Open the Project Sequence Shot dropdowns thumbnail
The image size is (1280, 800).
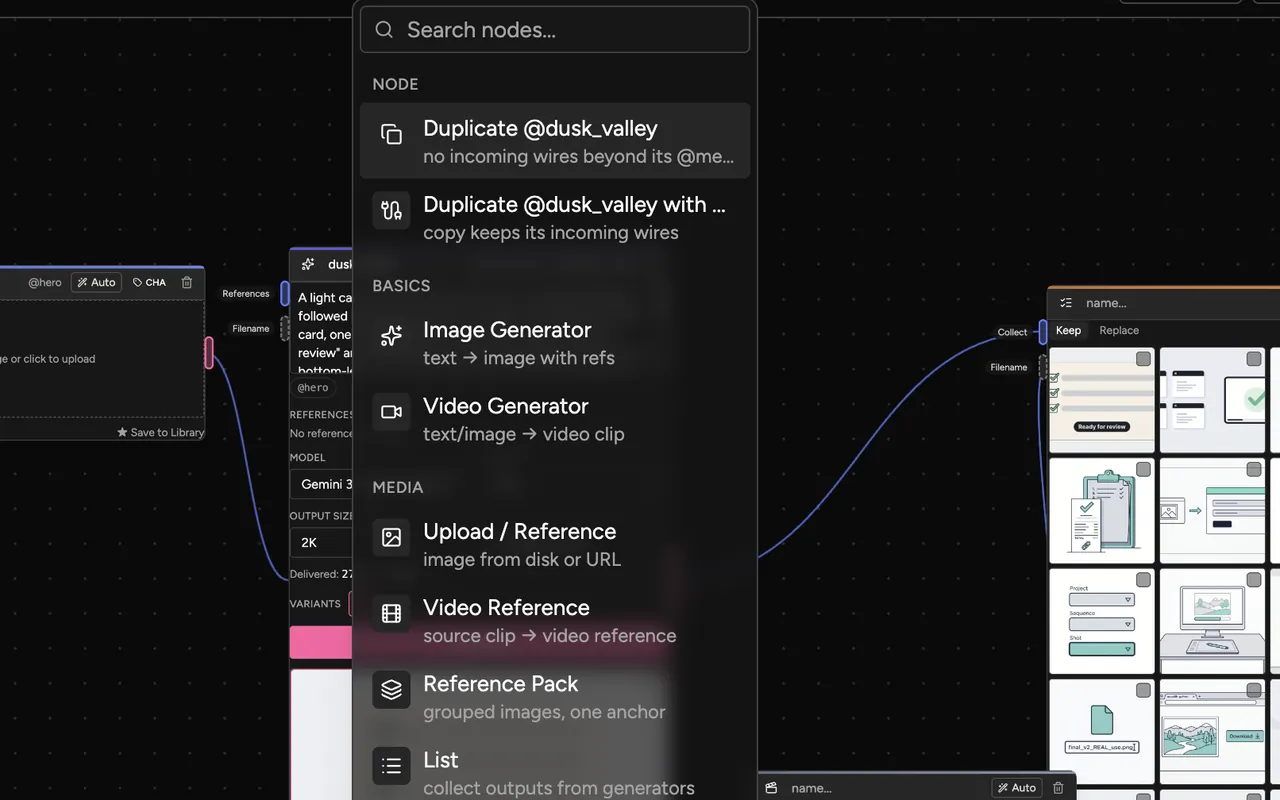(1101, 621)
